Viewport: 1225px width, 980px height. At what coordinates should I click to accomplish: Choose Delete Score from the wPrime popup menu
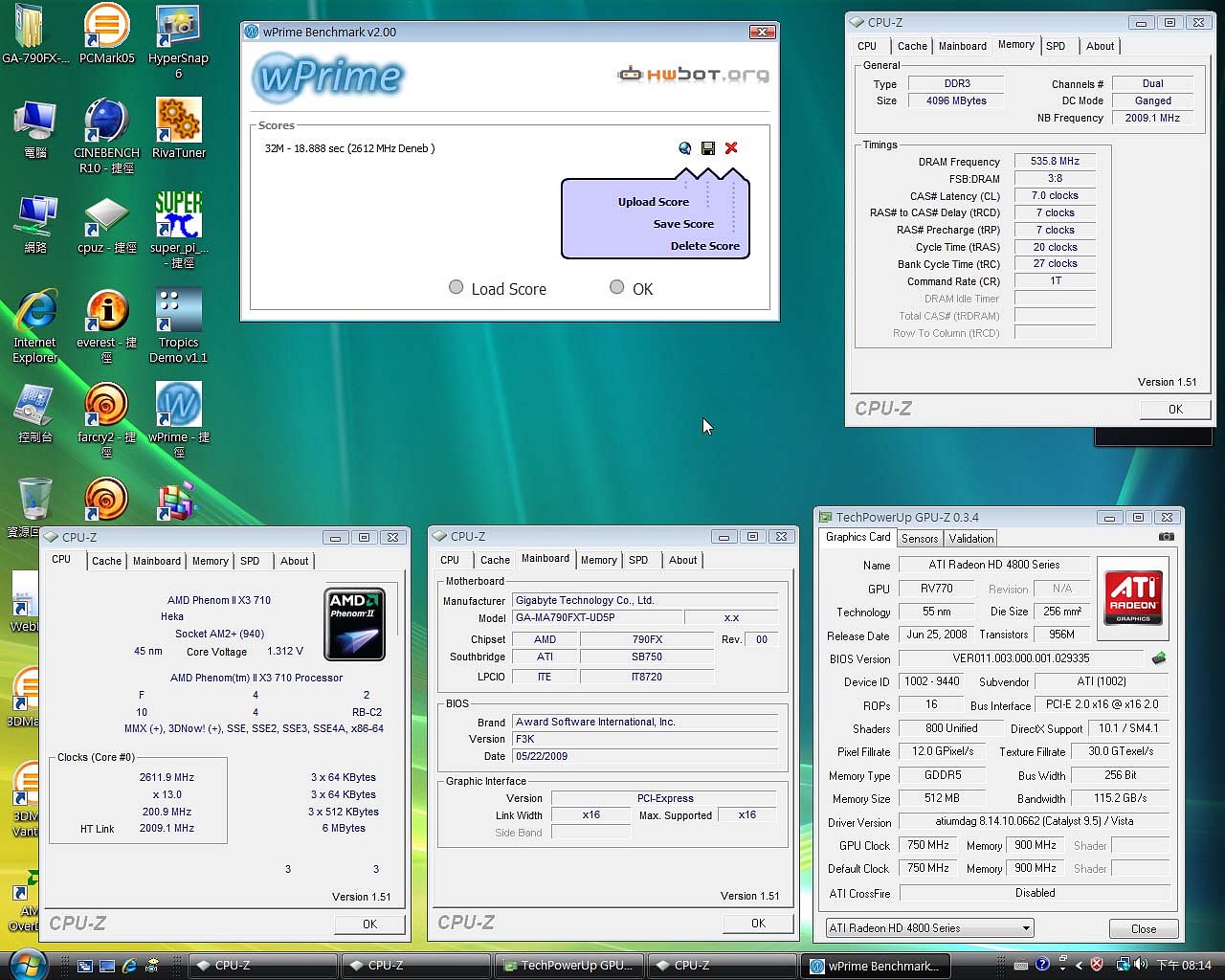coord(705,246)
